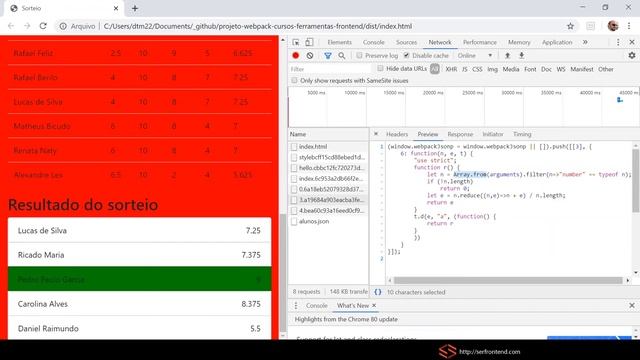640x360 pixels.
Task: Toggle Hide data URLs checkbox
Action: coord(380,69)
